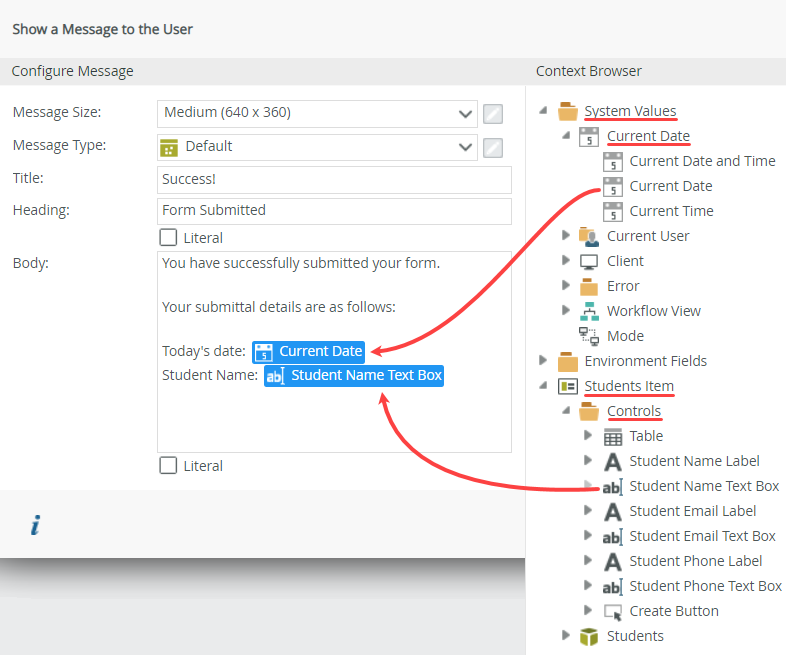Select 'Create Button' tree label

point(674,611)
